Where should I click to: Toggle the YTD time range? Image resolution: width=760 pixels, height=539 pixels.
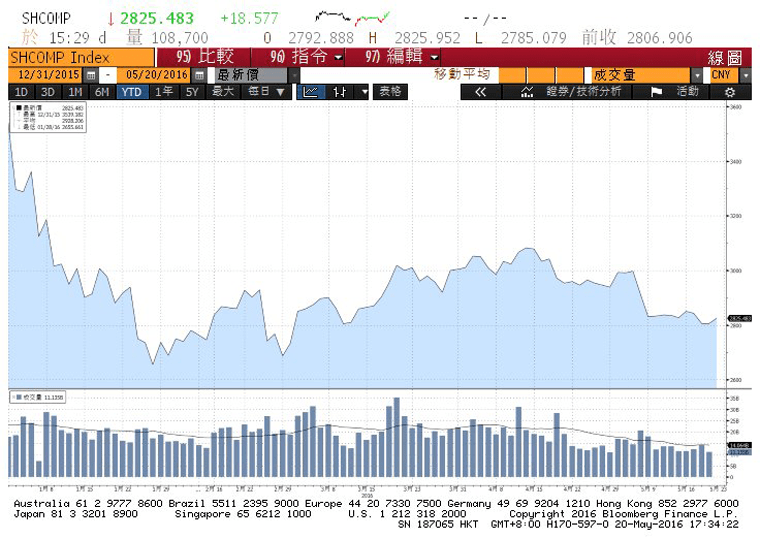131,91
